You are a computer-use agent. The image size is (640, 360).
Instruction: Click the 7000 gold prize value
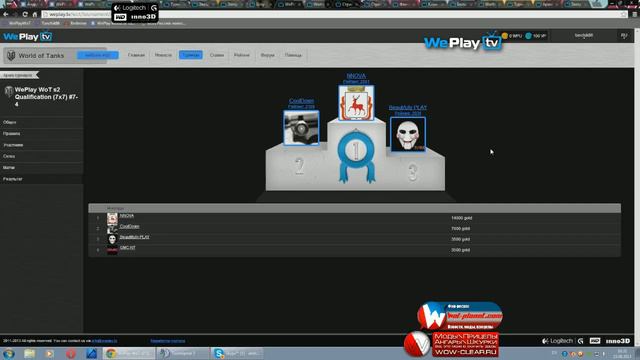(460, 229)
